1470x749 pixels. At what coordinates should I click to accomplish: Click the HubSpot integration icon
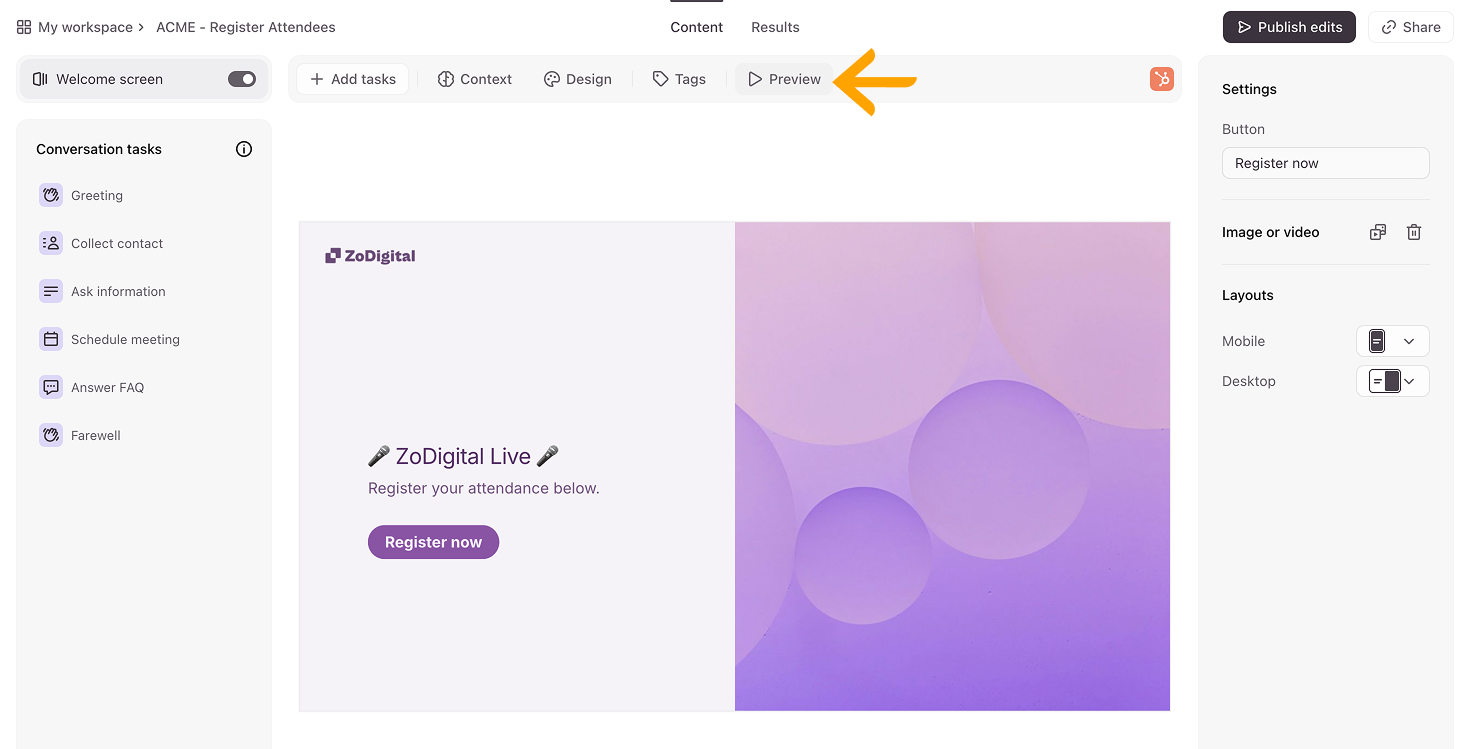[x=1161, y=79]
